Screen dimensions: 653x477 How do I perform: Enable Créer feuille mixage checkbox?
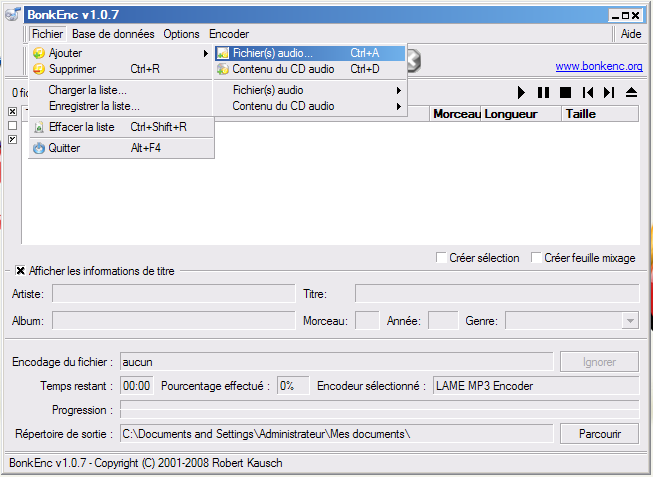click(x=536, y=257)
